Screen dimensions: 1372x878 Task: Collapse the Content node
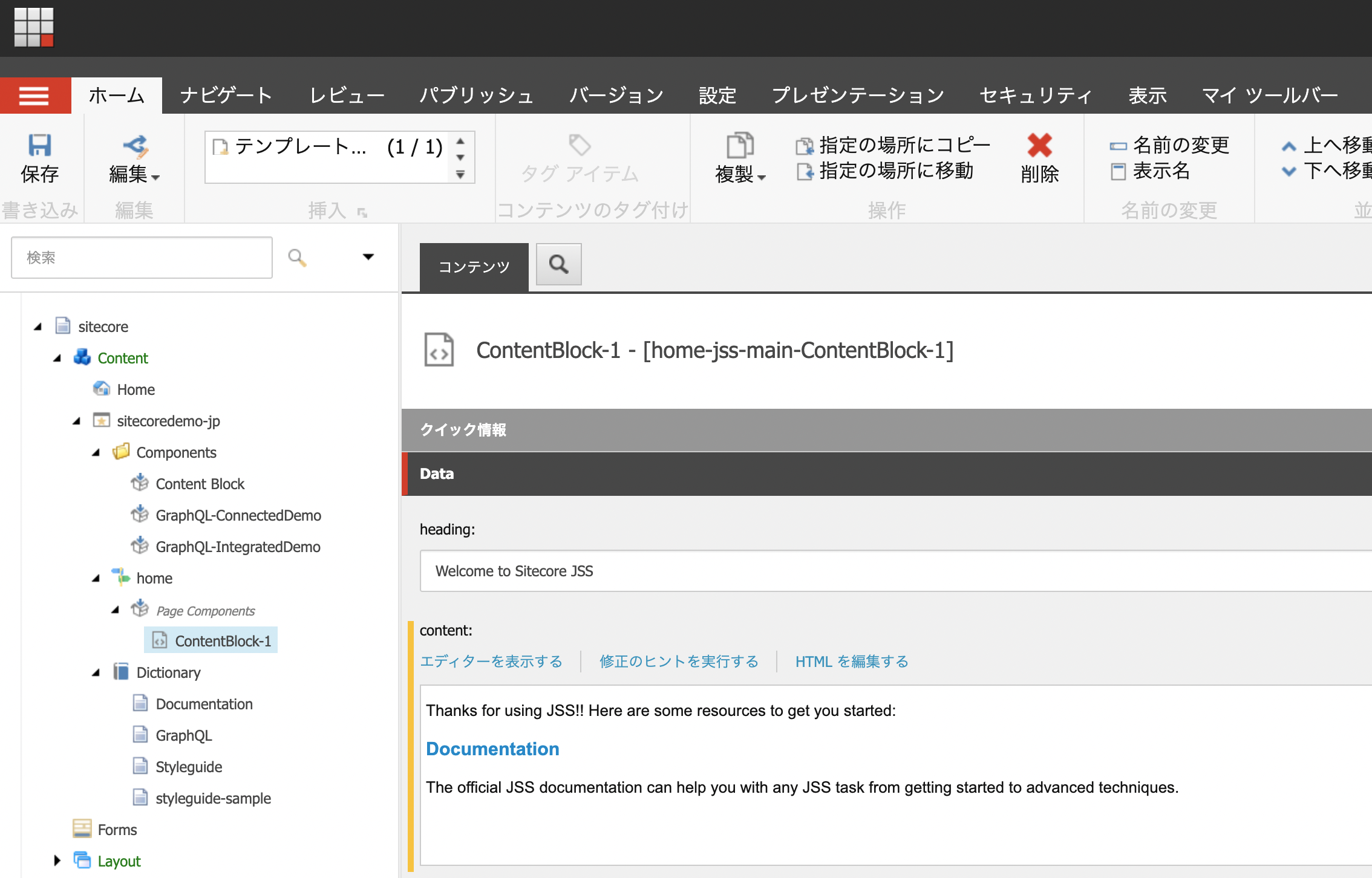point(57,358)
